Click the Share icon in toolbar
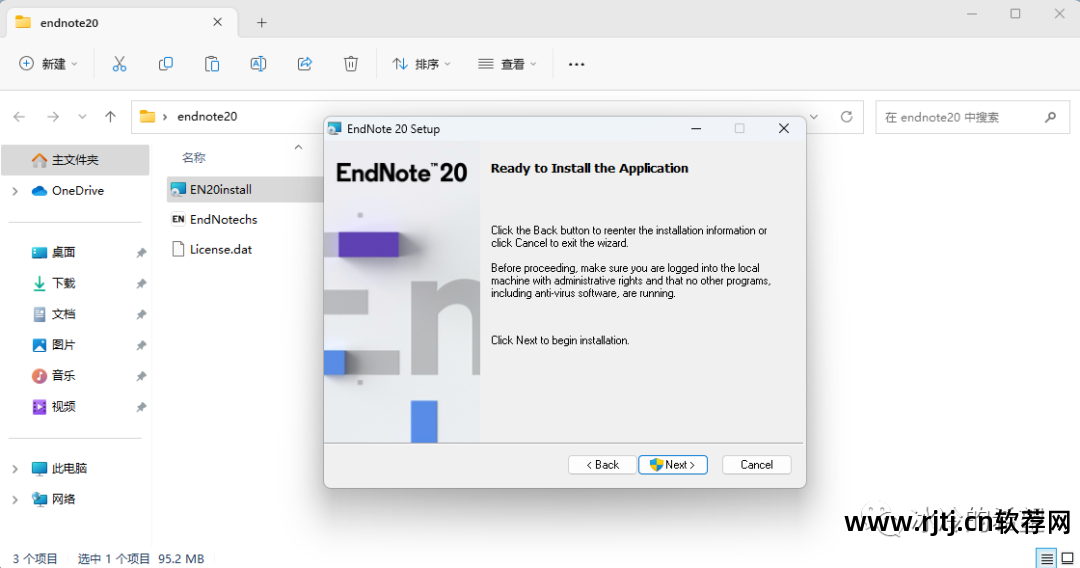The height and width of the screenshot is (568, 1080). click(x=304, y=64)
